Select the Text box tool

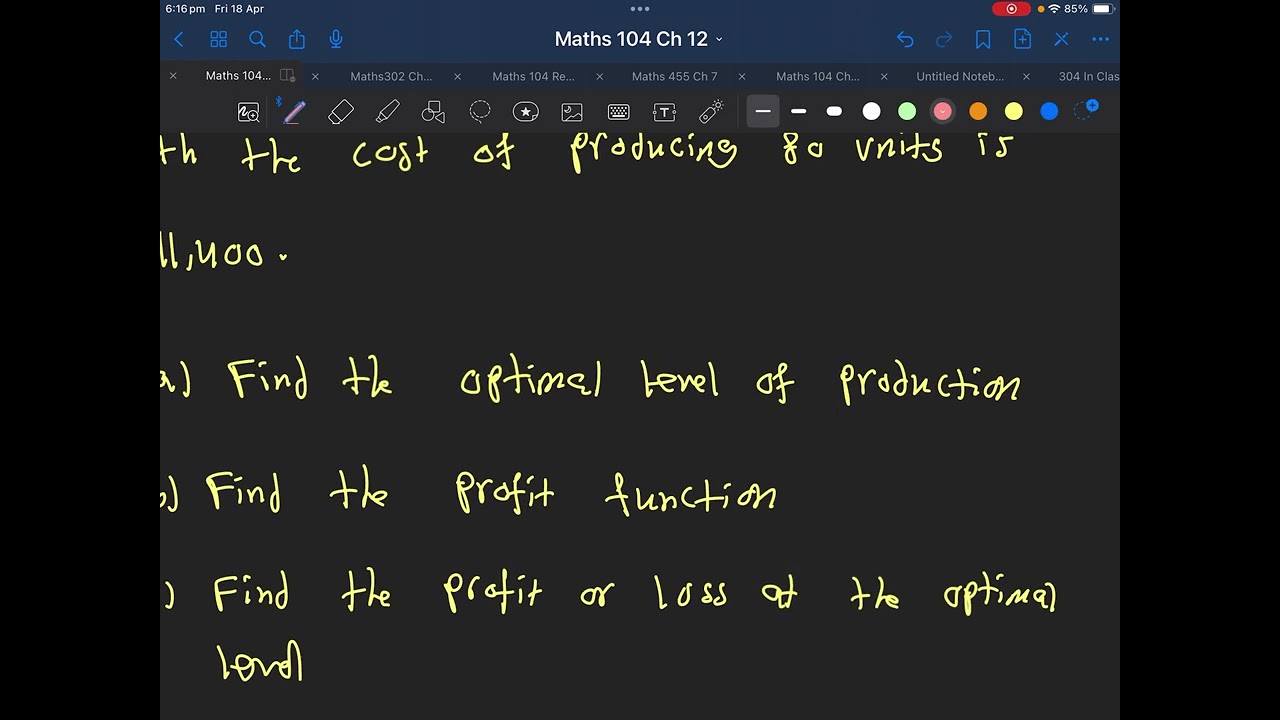[x=665, y=112]
